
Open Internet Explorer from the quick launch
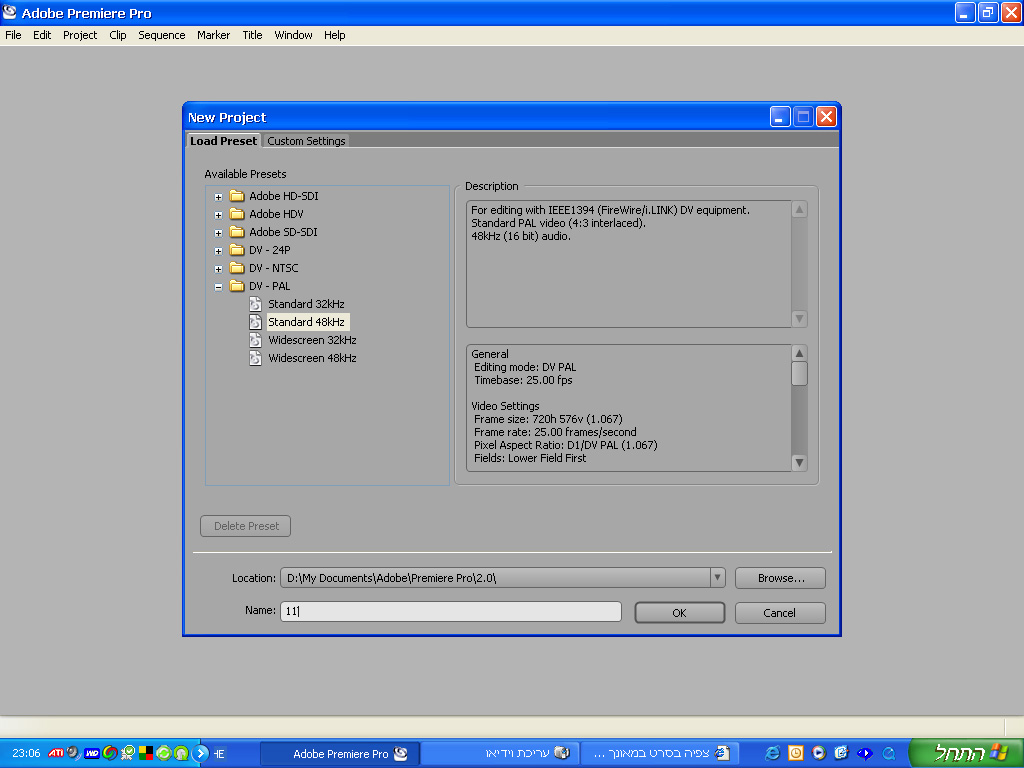pyautogui.click(x=772, y=753)
